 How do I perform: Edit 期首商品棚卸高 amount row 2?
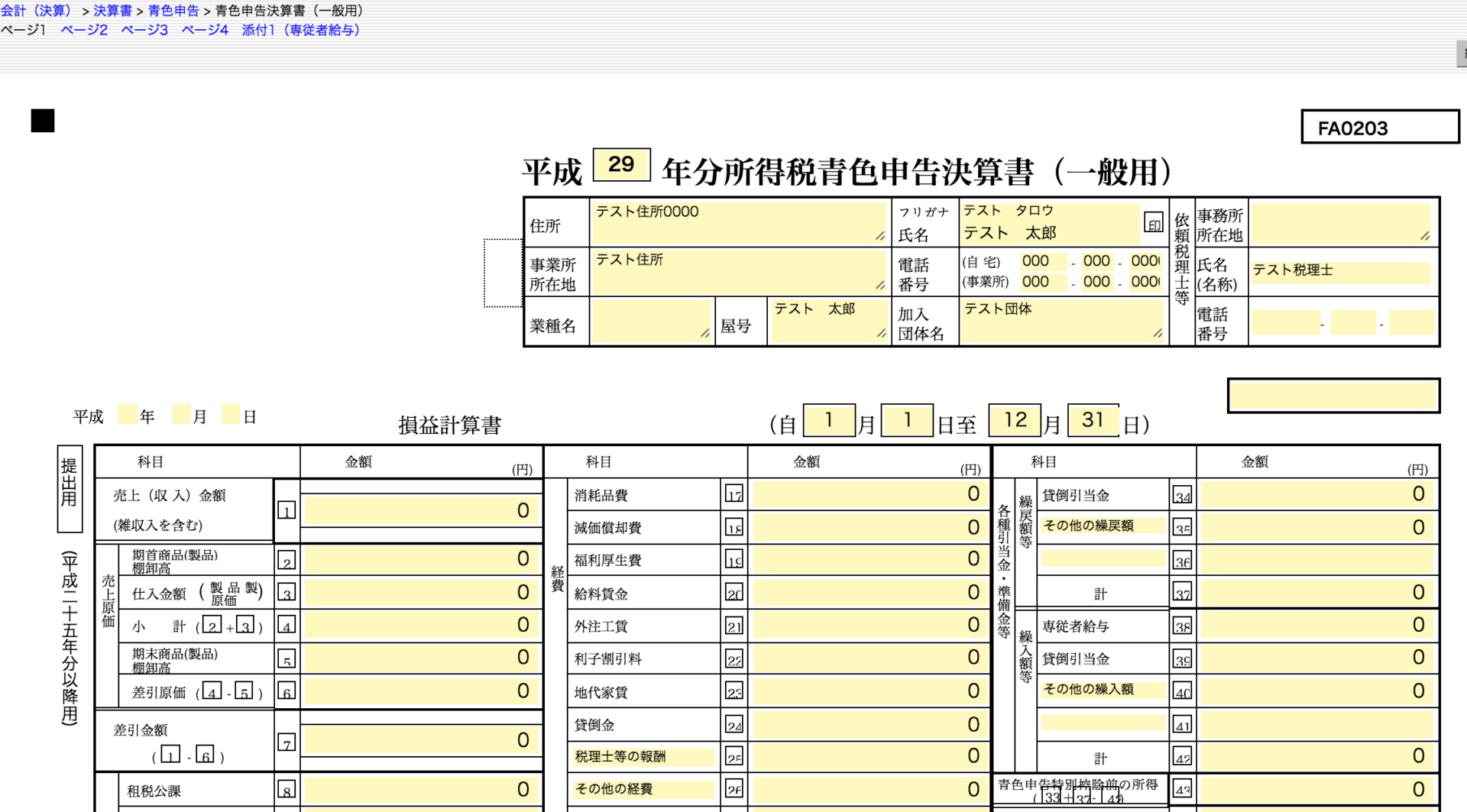click(422, 559)
